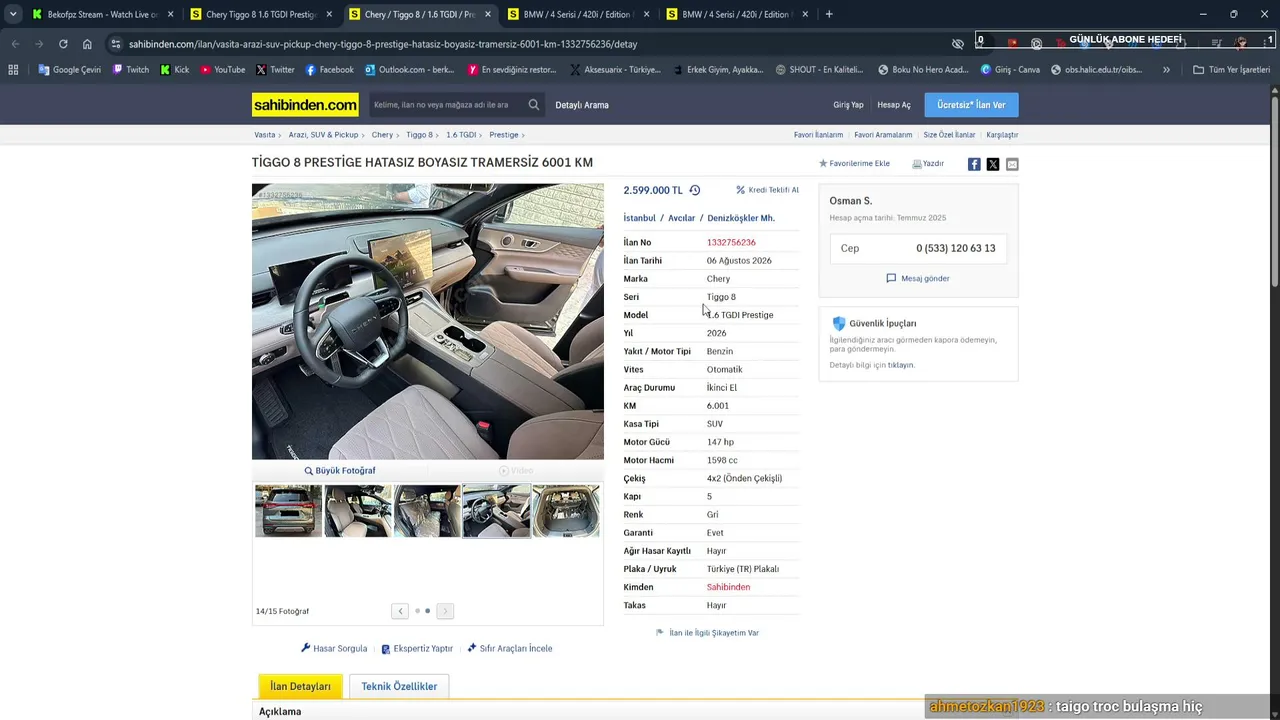Viewport: 1280px width, 720px height.
Task: Open the Teknik Özellikler tab
Action: tap(399, 687)
